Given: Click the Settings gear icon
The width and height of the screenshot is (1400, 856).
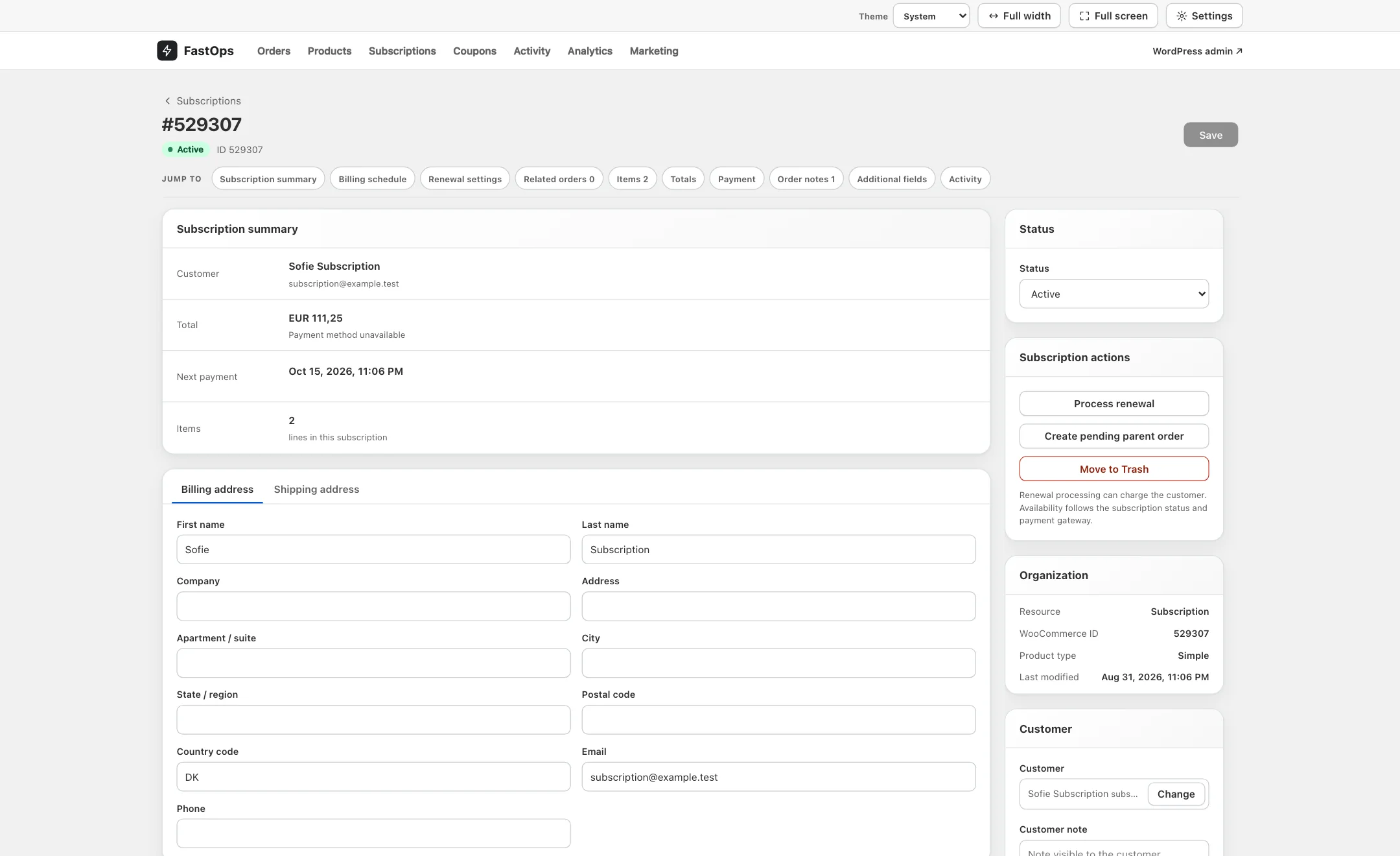Looking at the screenshot, I should point(1182,16).
